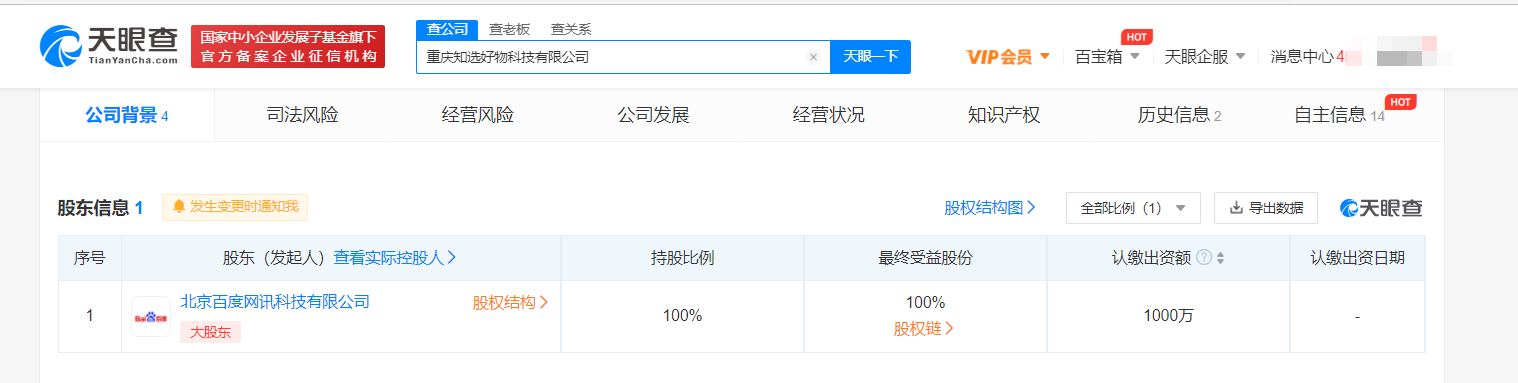
Task: Select the 查老板 search tab
Action: point(509,29)
